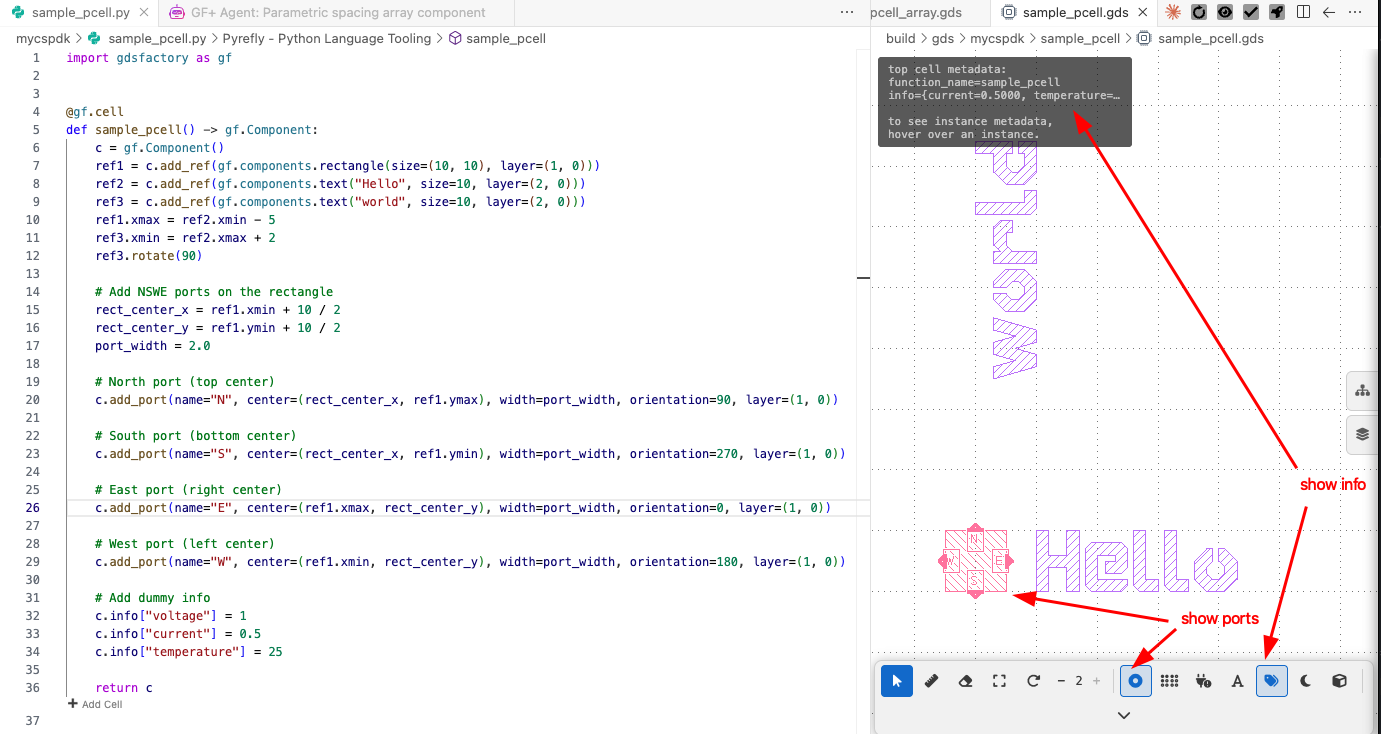1381x734 pixels.
Task: Open the hierarchy tree side panel
Action: pyautogui.click(x=1362, y=391)
